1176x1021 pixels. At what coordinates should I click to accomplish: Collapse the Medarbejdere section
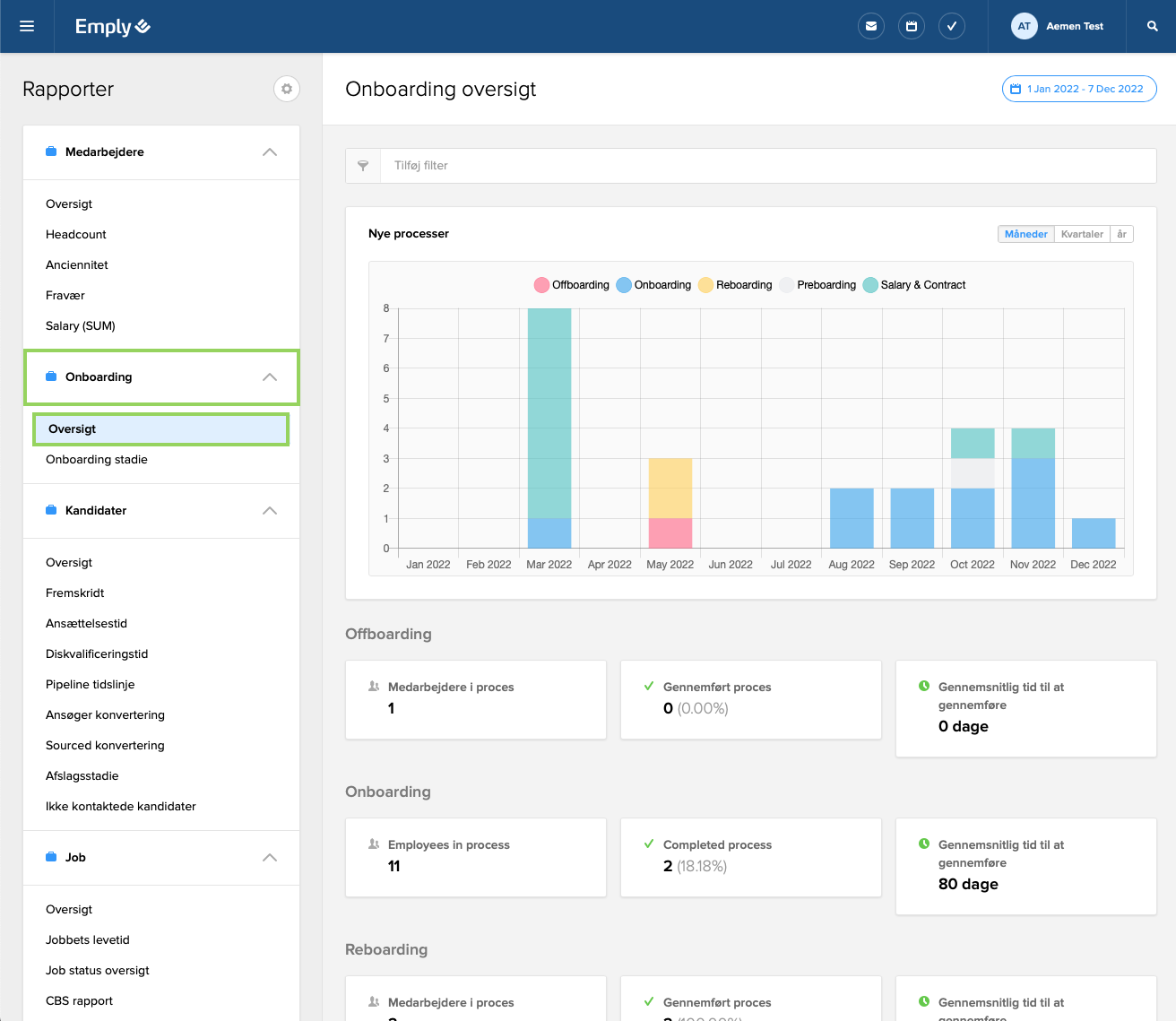[x=269, y=152]
